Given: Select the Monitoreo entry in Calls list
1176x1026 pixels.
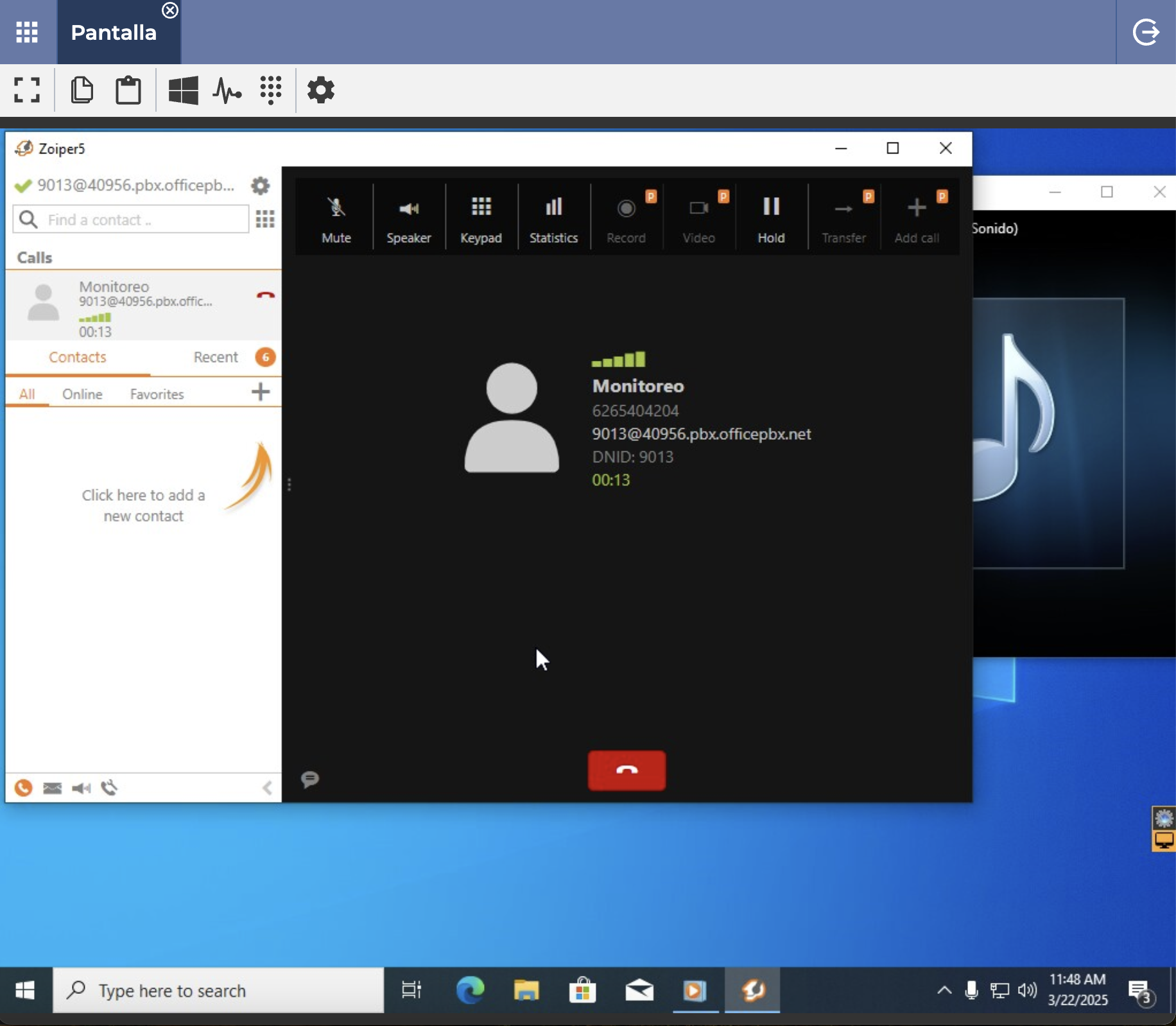Looking at the screenshot, I should coord(143,306).
